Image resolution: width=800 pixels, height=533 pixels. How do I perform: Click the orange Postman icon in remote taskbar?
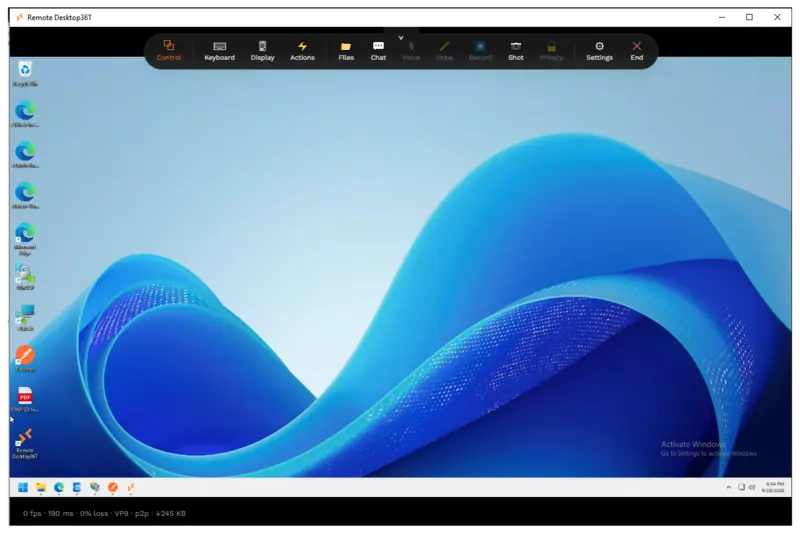113,488
